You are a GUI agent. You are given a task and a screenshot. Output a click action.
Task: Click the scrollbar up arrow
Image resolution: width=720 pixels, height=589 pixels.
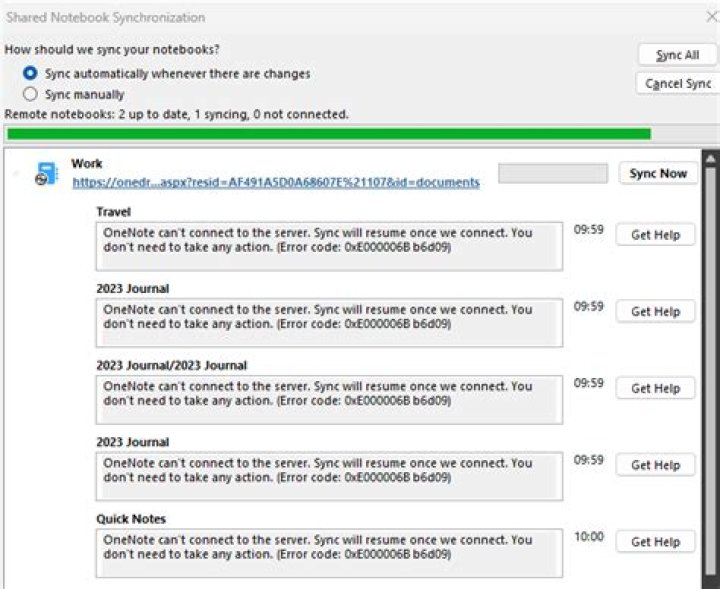pyautogui.click(x=710, y=159)
